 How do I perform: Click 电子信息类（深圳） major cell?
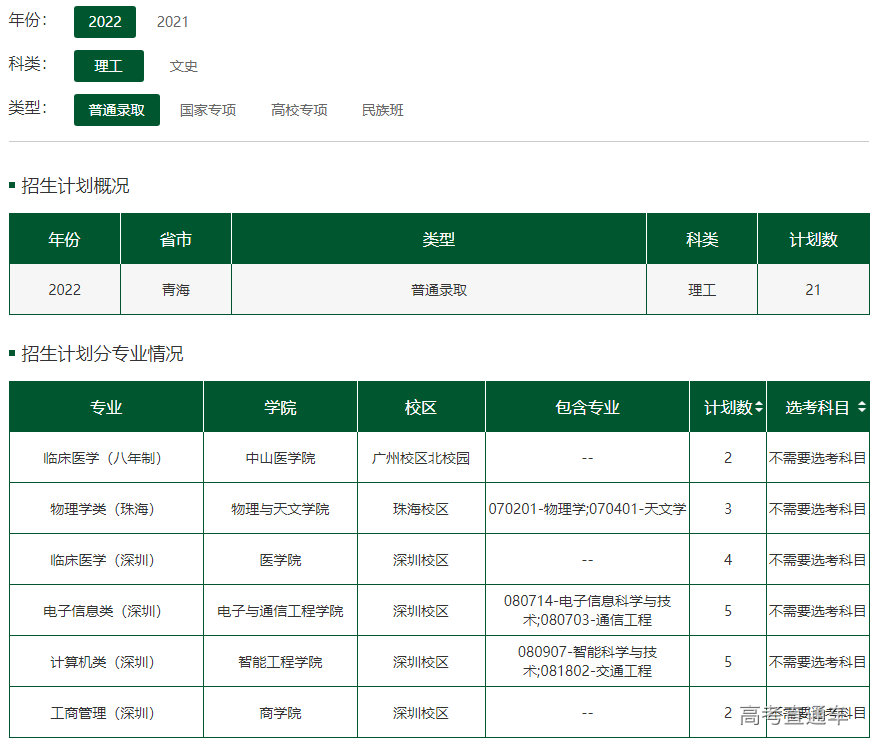(x=106, y=611)
